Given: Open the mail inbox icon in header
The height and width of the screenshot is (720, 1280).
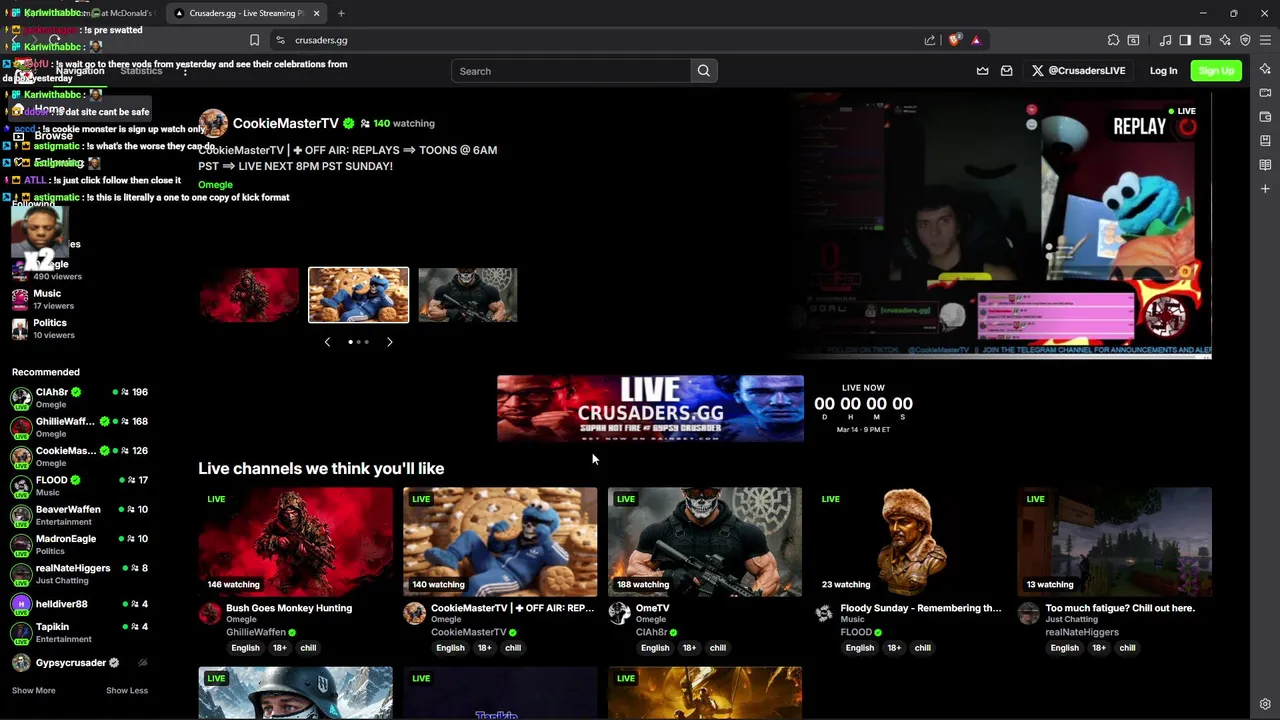Looking at the screenshot, I should point(1007,71).
